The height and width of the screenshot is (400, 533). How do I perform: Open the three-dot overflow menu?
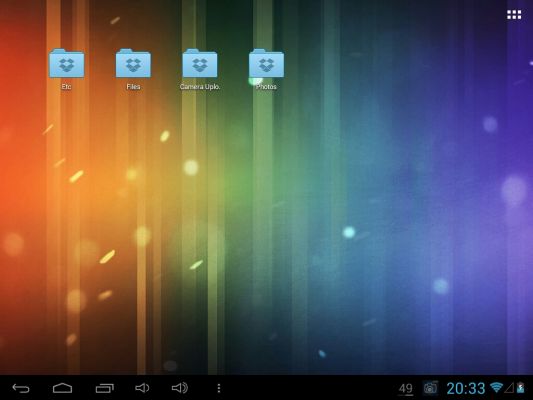219,388
